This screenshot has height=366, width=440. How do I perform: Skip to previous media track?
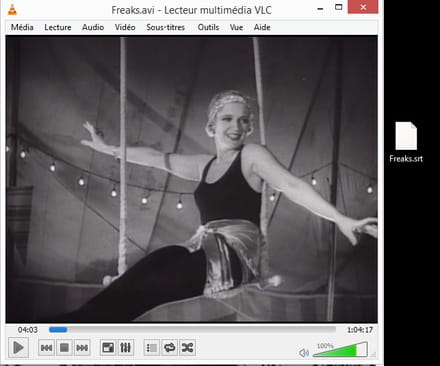(x=46, y=348)
